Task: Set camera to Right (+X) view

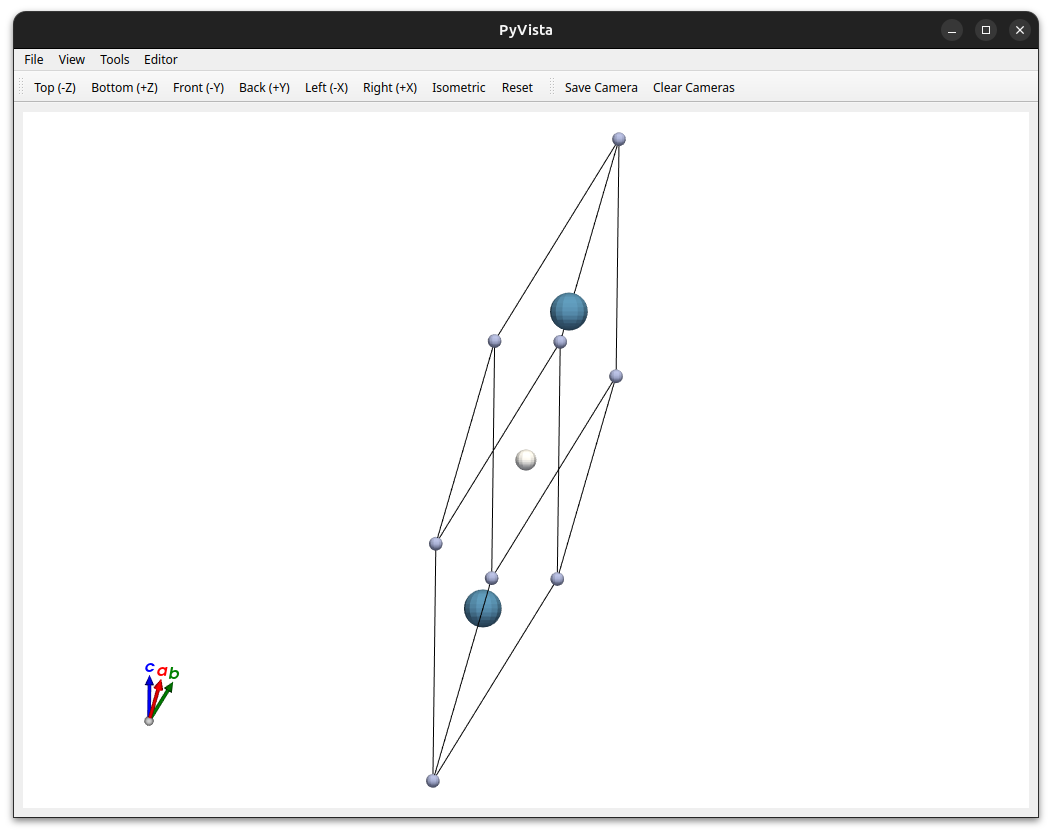Action: pos(390,88)
